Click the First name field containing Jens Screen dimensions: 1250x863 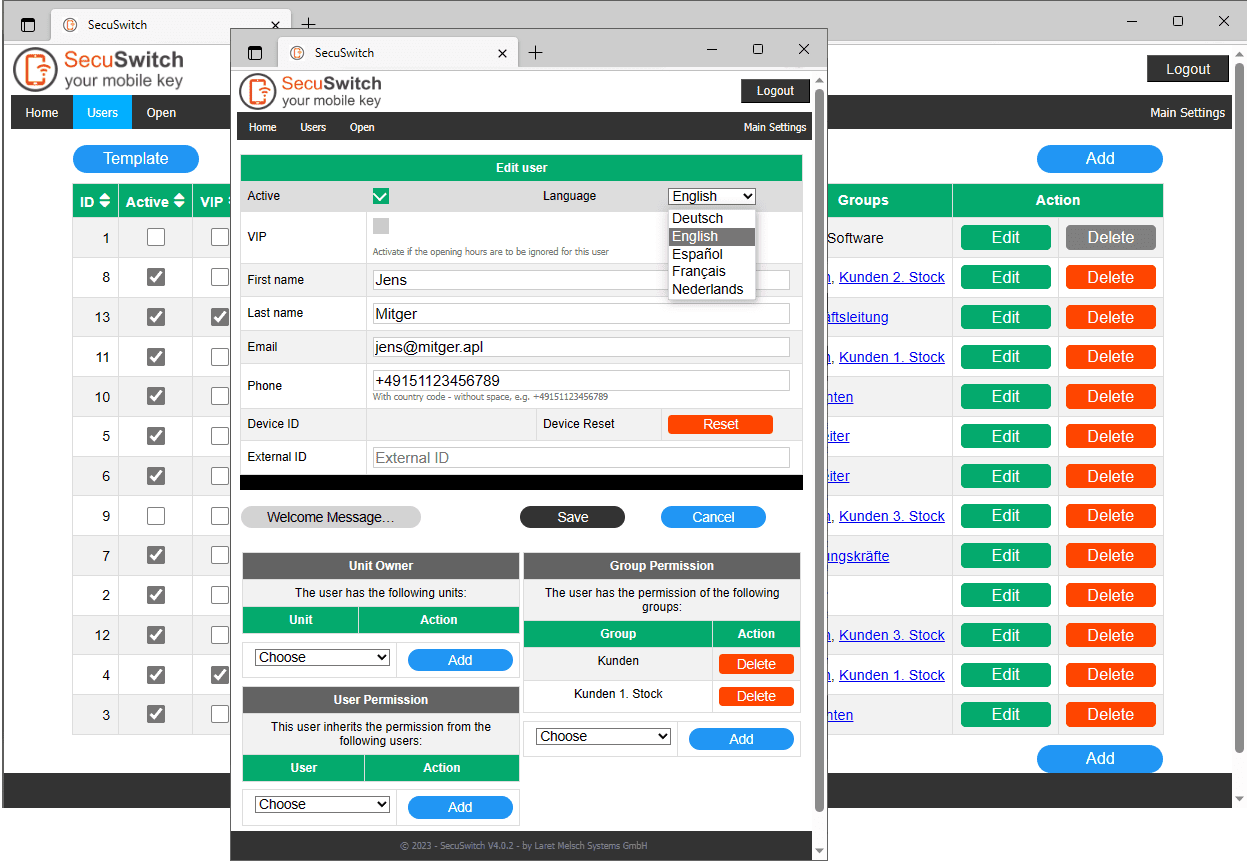pos(581,280)
